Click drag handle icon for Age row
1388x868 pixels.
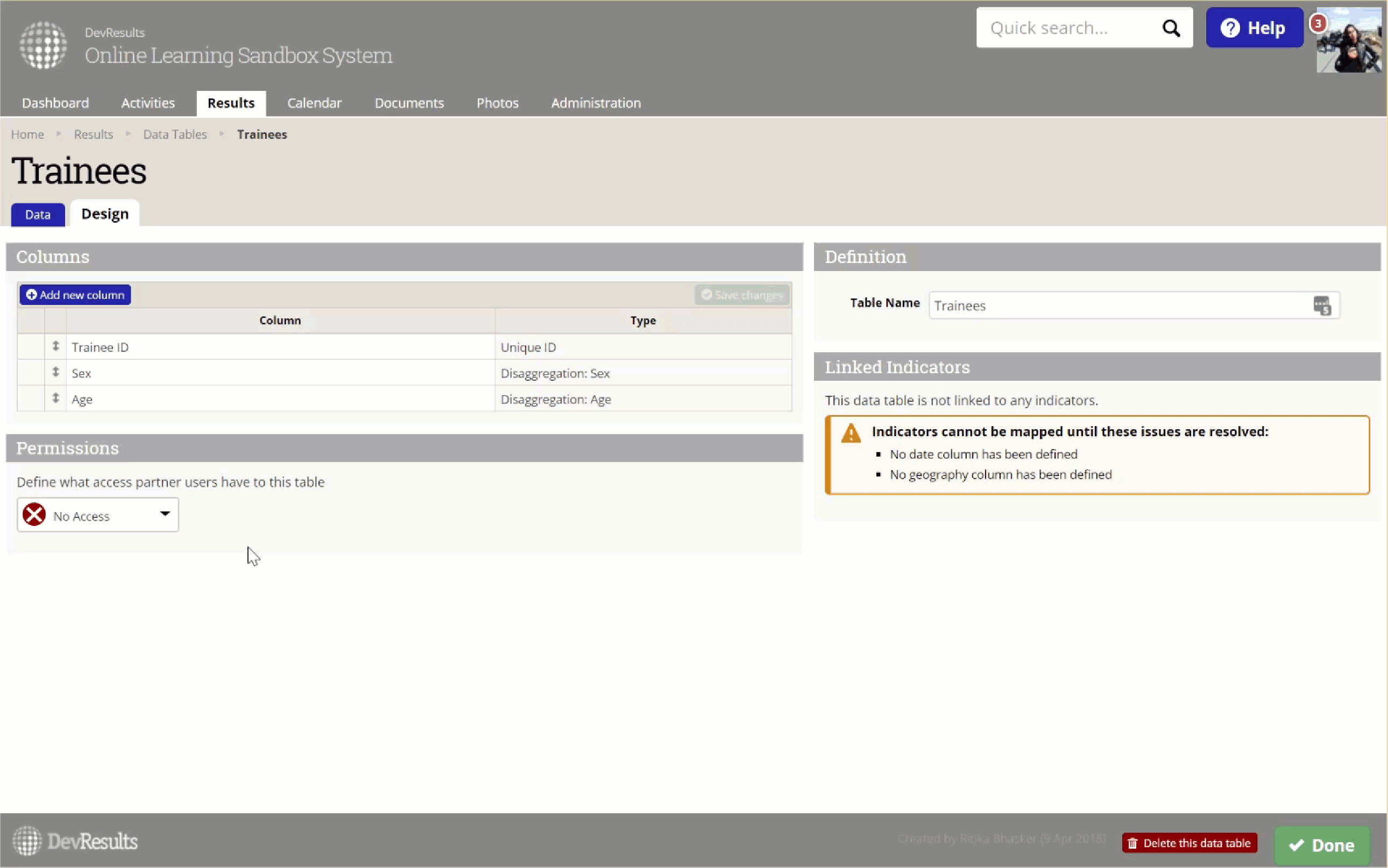(x=56, y=398)
